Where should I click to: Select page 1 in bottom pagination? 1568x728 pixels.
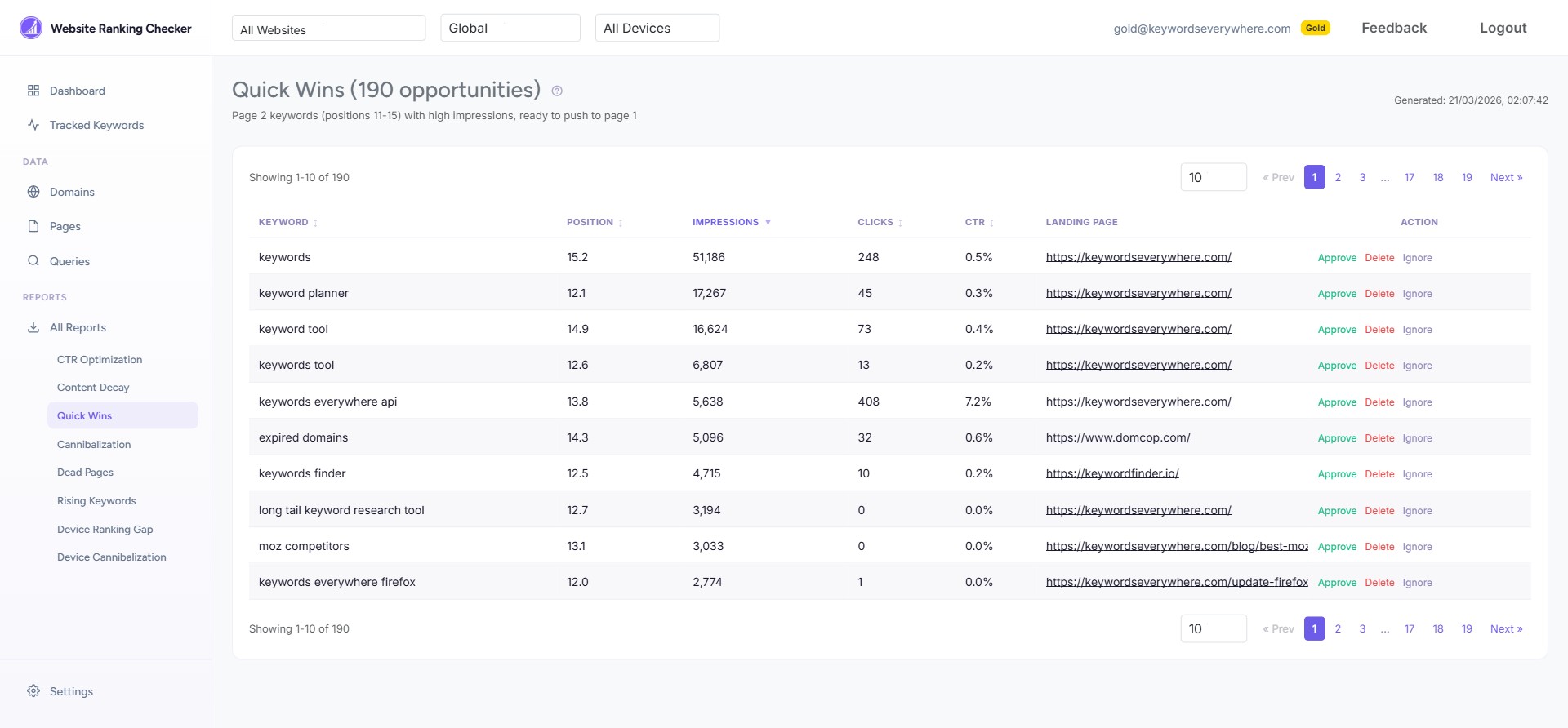pos(1314,628)
